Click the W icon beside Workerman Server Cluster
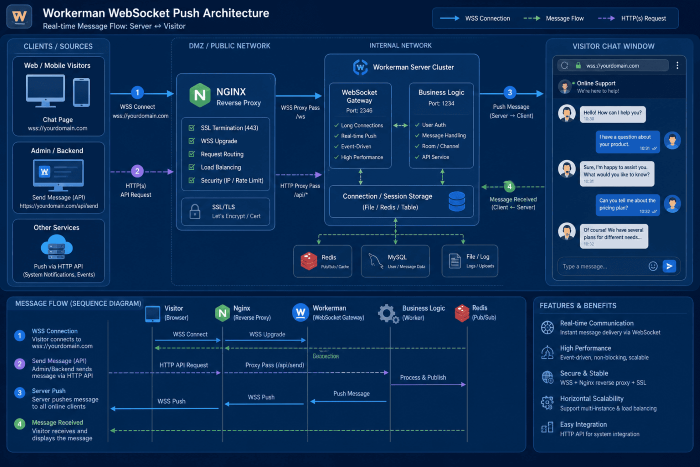The width and height of the screenshot is (700, 467). [360, 67]
